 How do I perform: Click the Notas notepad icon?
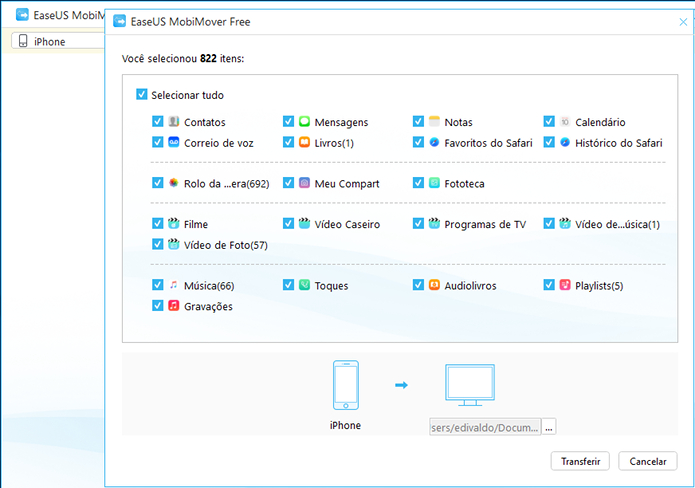point(434,121)
